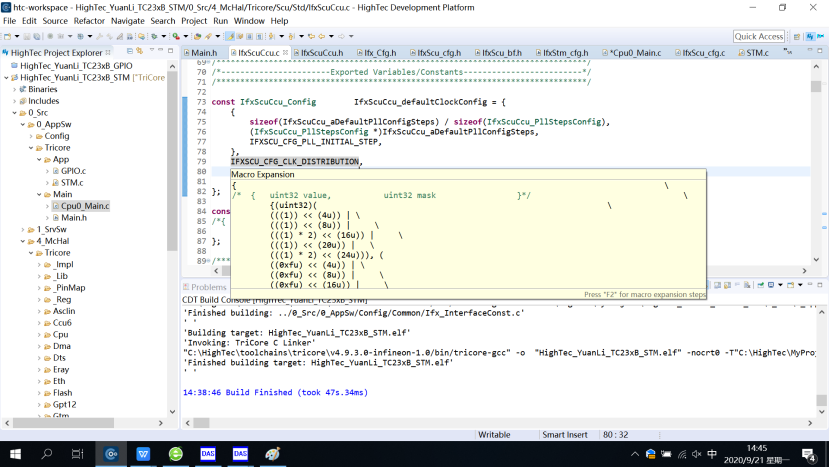Viewport: 830px width, 467px height.
Task: Click the Save toolbar icon
Action: click(x=26, y=37)
